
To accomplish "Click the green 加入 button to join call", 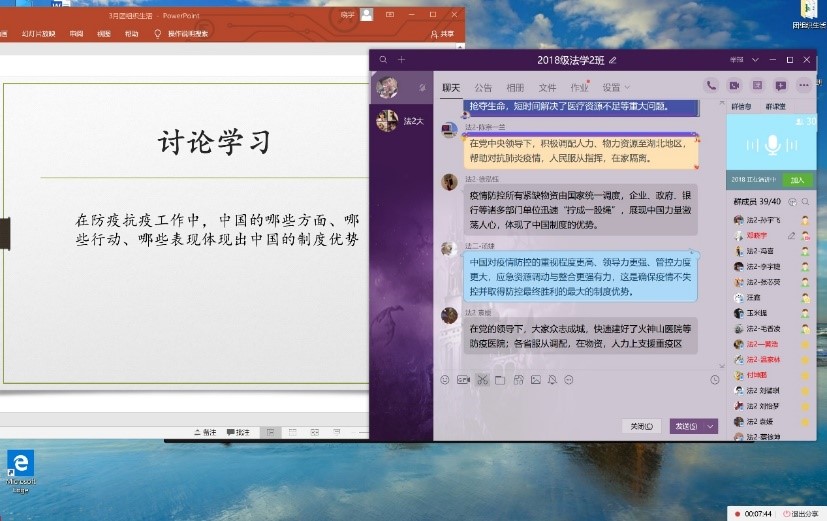I will (x=797, y=181).
